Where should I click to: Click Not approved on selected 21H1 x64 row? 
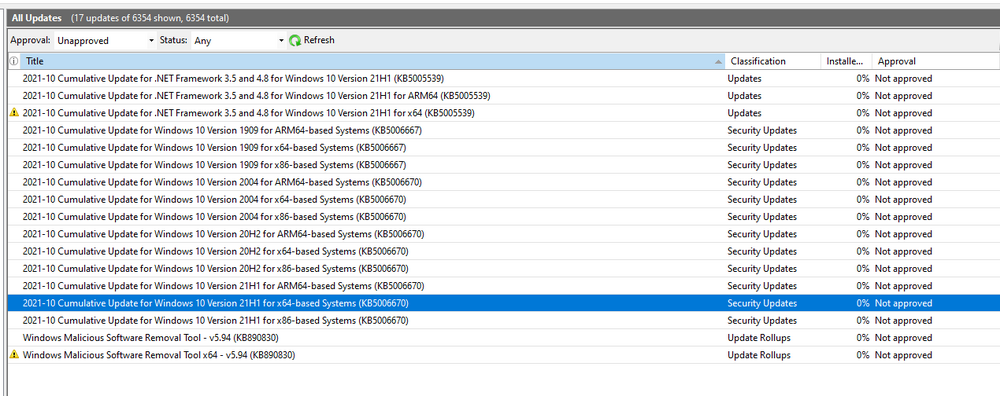click(x=903, y=303)
